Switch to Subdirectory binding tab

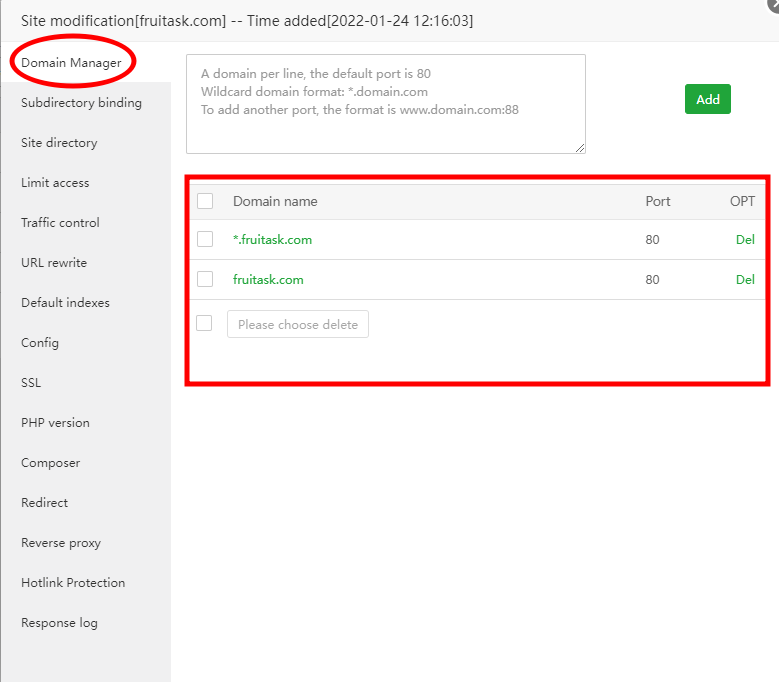coord(81,103)
